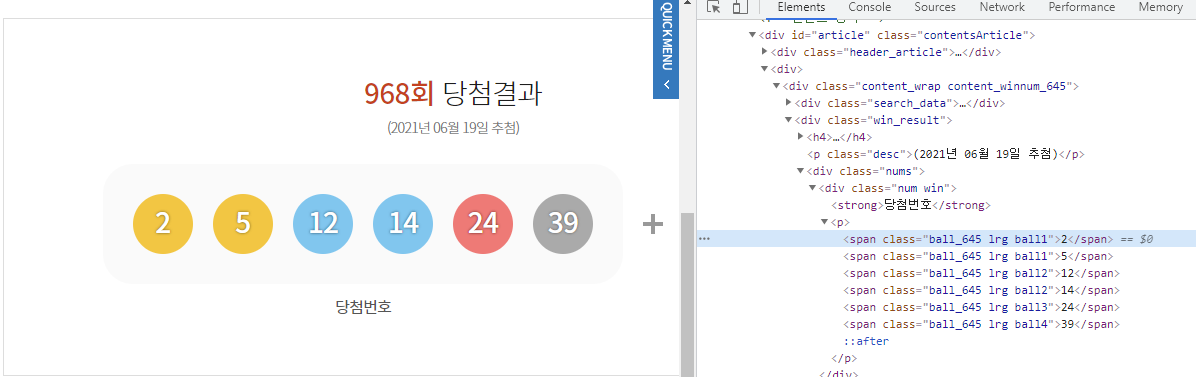Select the highlighted span line with value 2
The height and width of the screenshot is (377, 1196).
pos(946,239)
